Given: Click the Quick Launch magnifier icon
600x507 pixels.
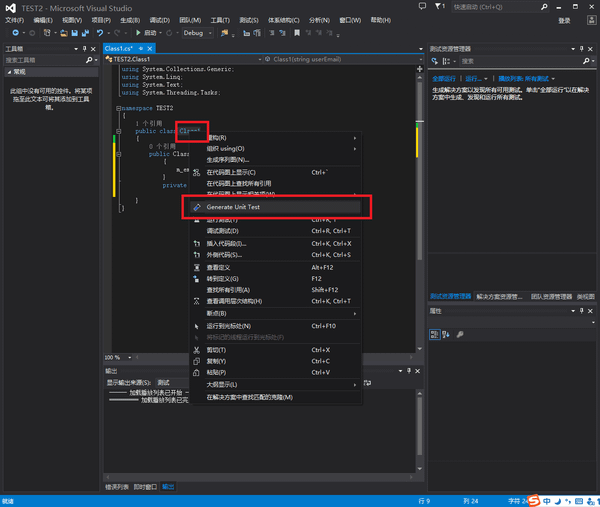Looking at the screenshot, I should coord(544,7).
